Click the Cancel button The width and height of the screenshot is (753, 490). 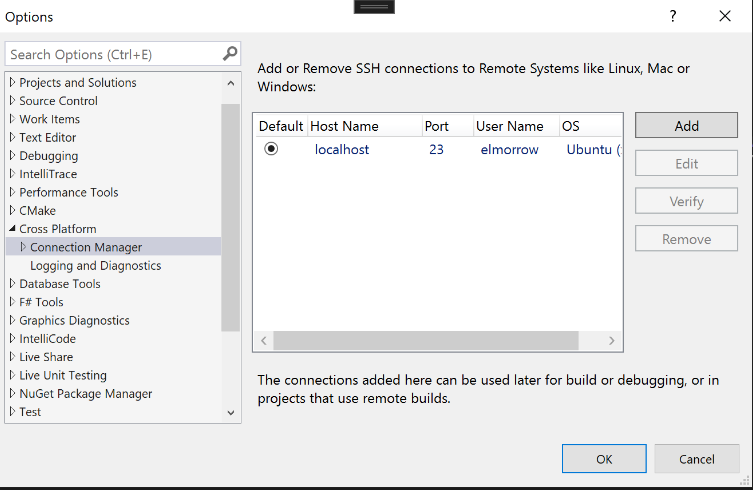click(x=696, y=459)
